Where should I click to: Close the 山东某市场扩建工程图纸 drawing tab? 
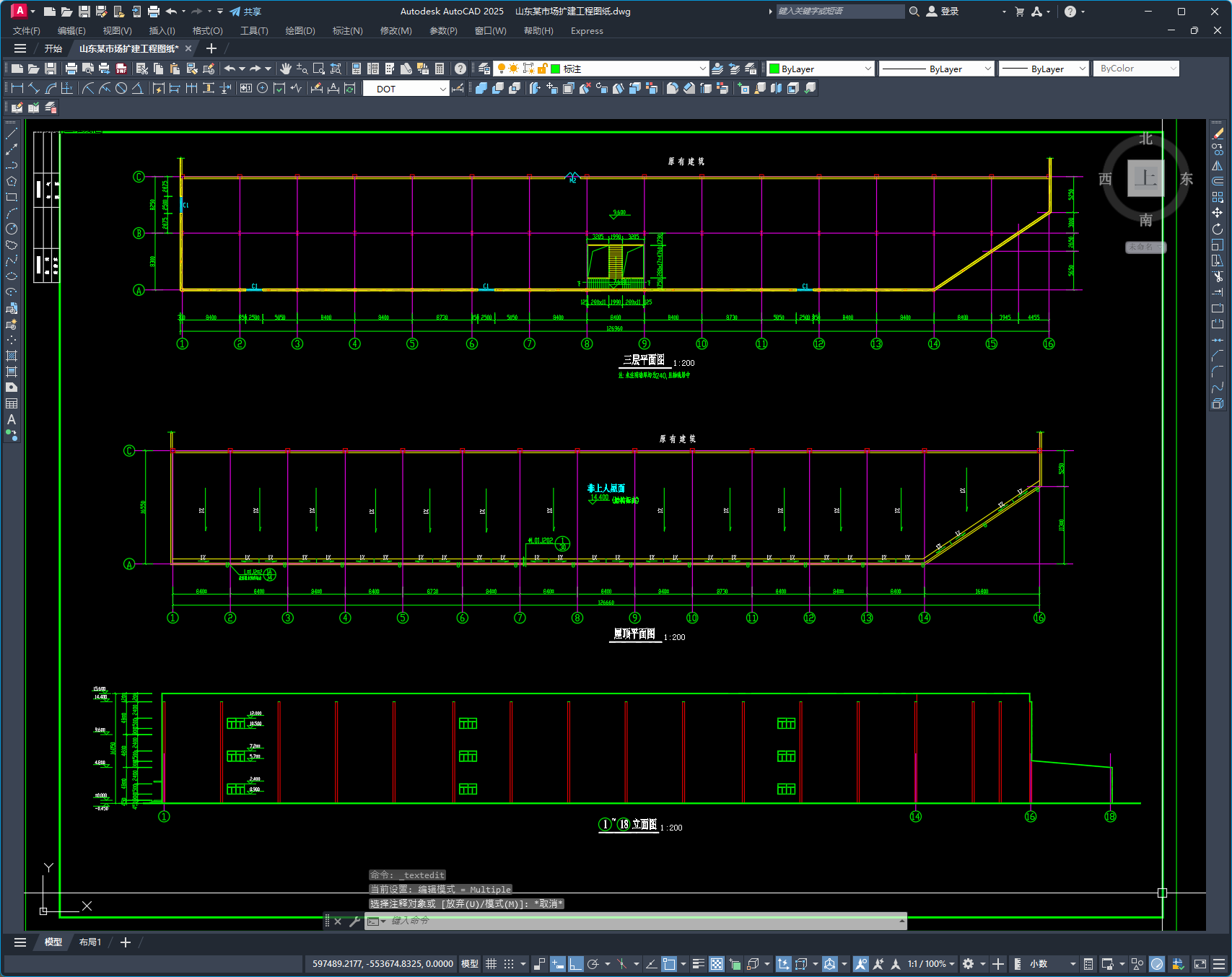click(188, 48)
